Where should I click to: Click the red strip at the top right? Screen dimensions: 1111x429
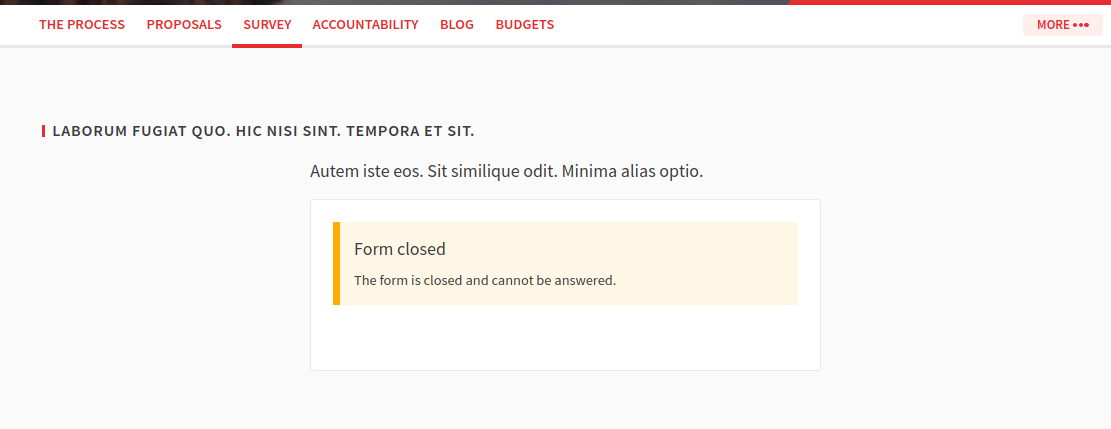click(x=948, y=2)
